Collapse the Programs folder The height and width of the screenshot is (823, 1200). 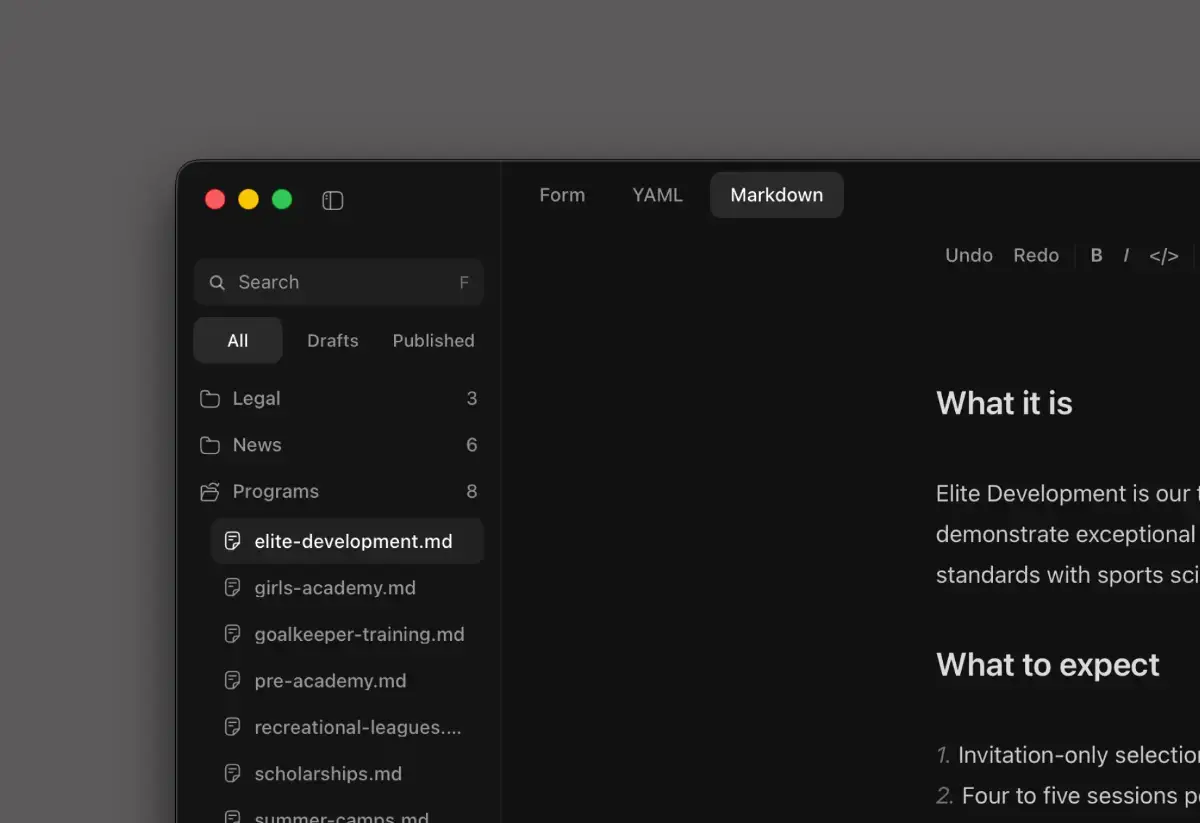[x=339, y=492]
